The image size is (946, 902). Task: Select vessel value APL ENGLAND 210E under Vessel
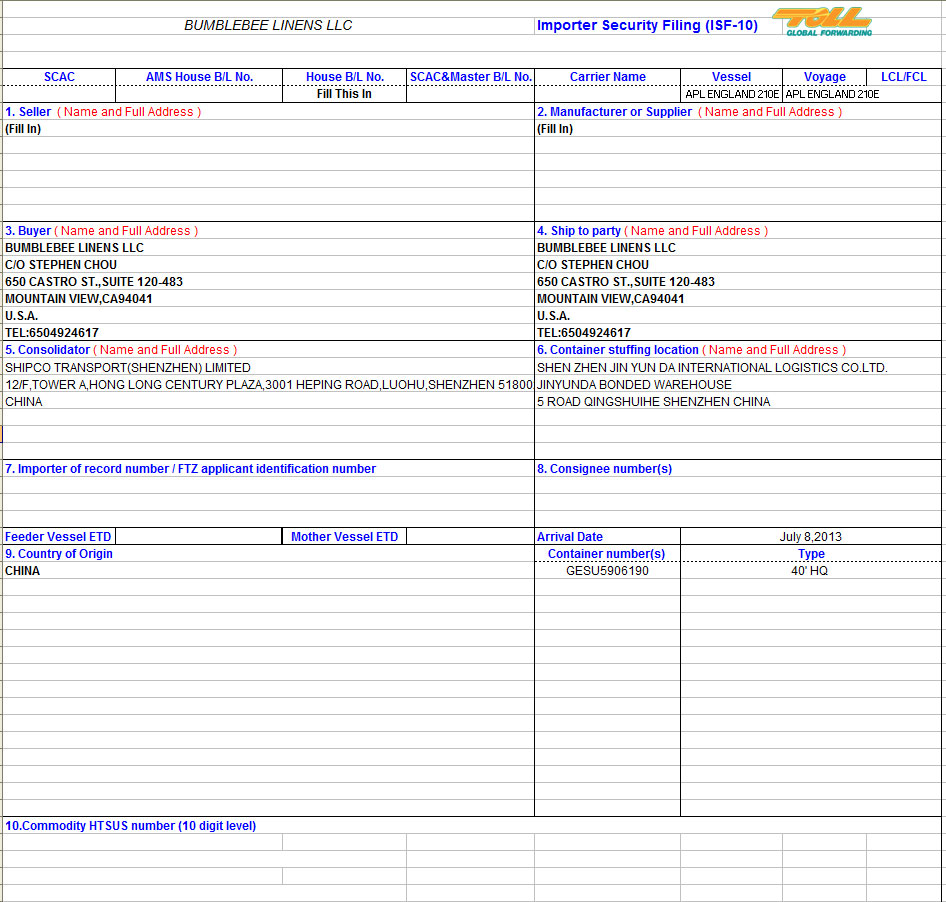click(732, 94)
